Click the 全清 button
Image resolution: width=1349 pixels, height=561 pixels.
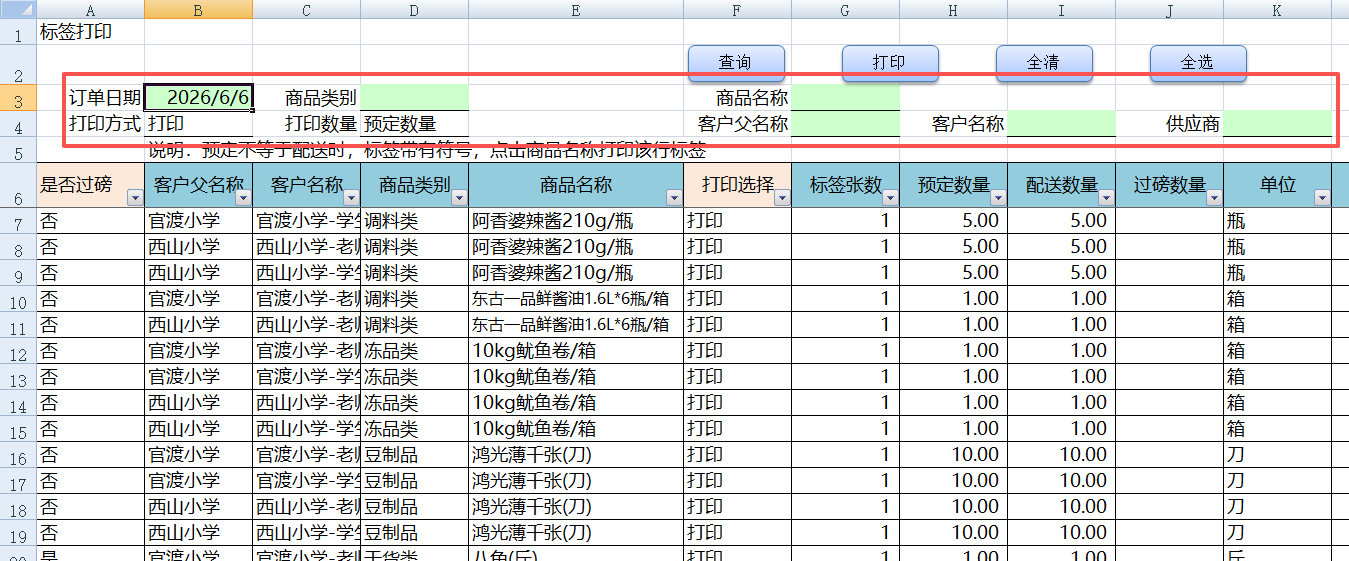1044,62
